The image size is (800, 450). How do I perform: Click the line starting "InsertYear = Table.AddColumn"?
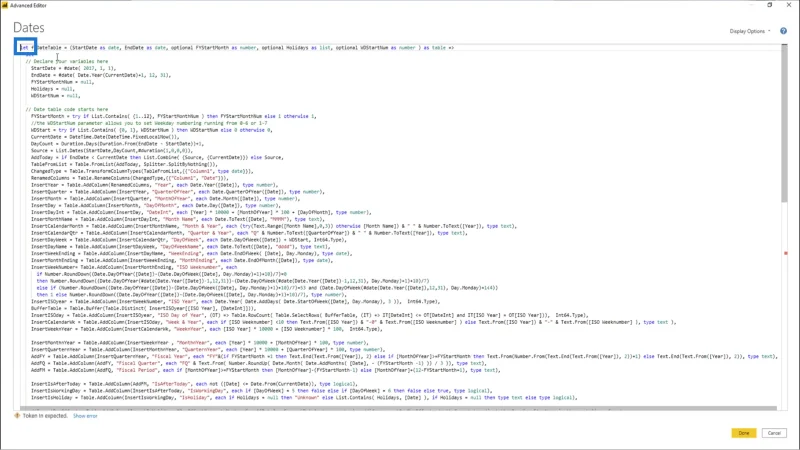(155, 185)
